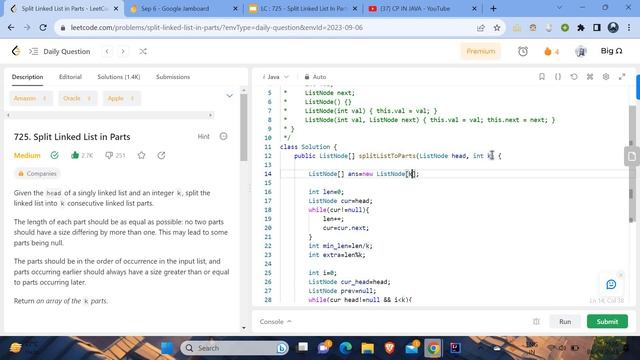Open the problem list panel icon
The image size is (640, 360).
coord(33,51)
